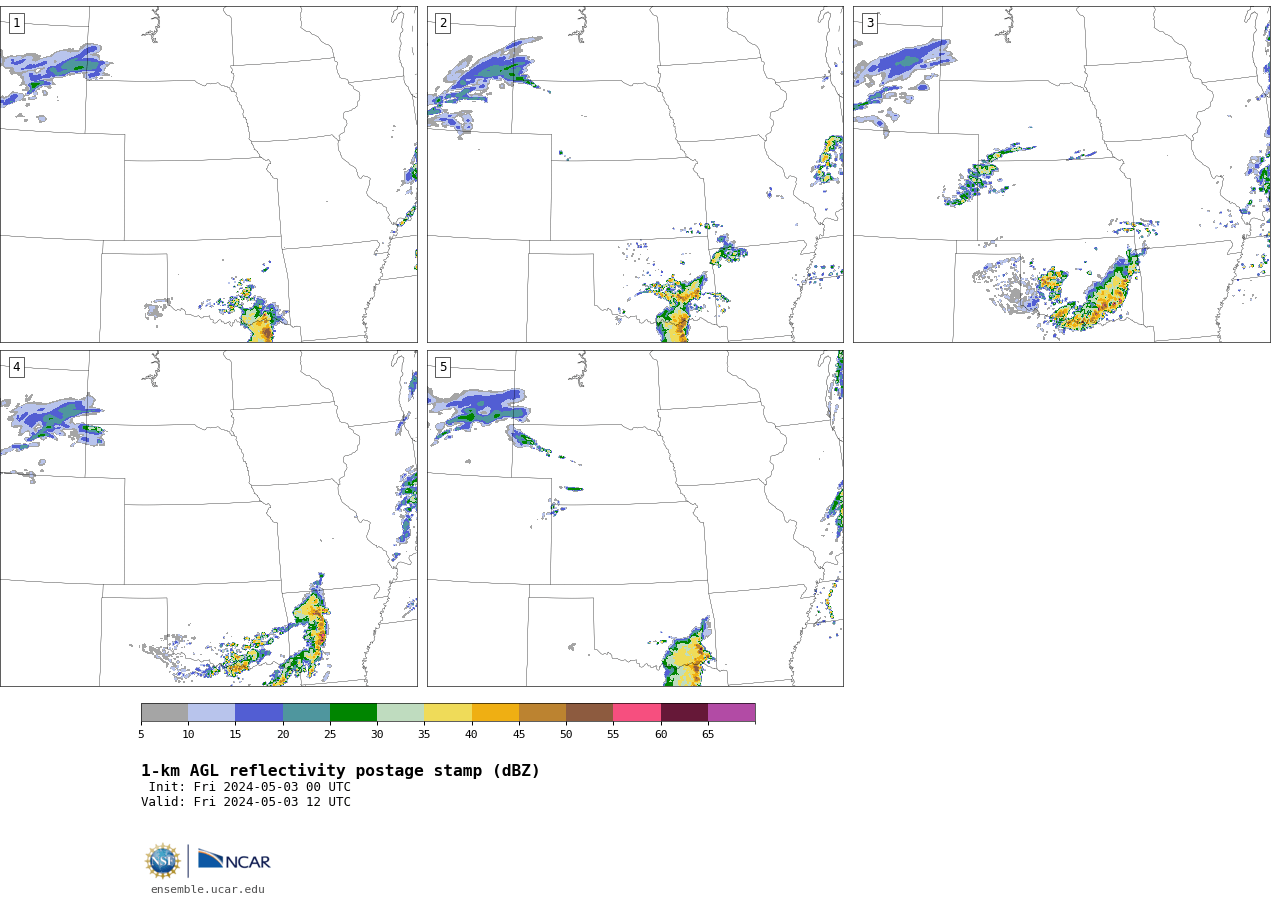The width and height of the screenshot is (1280, 901).
Task: Click the NSF logo icon
Action: (x=163, y=861)
